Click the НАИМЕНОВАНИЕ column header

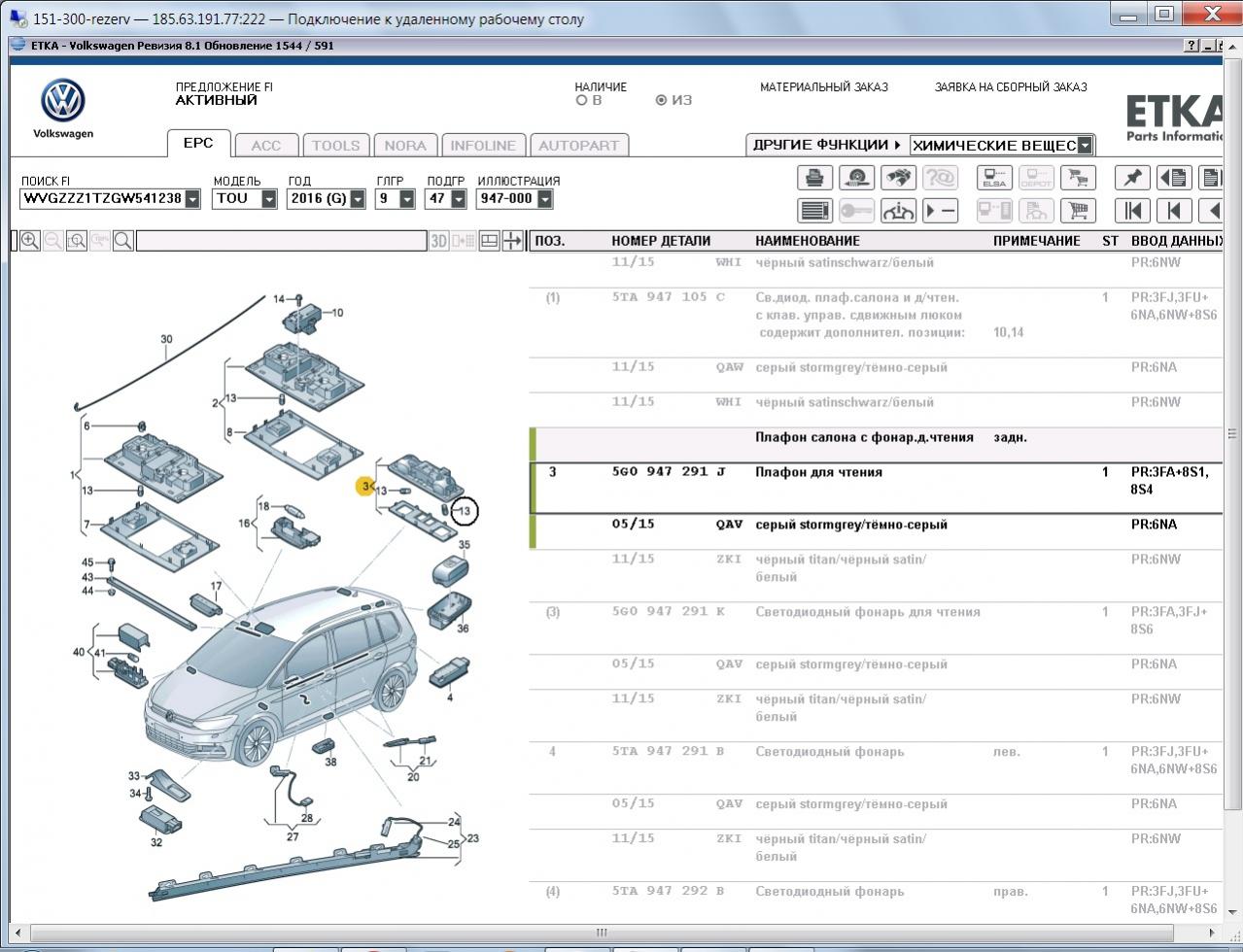pyautogui.click(x=808, y=241)
